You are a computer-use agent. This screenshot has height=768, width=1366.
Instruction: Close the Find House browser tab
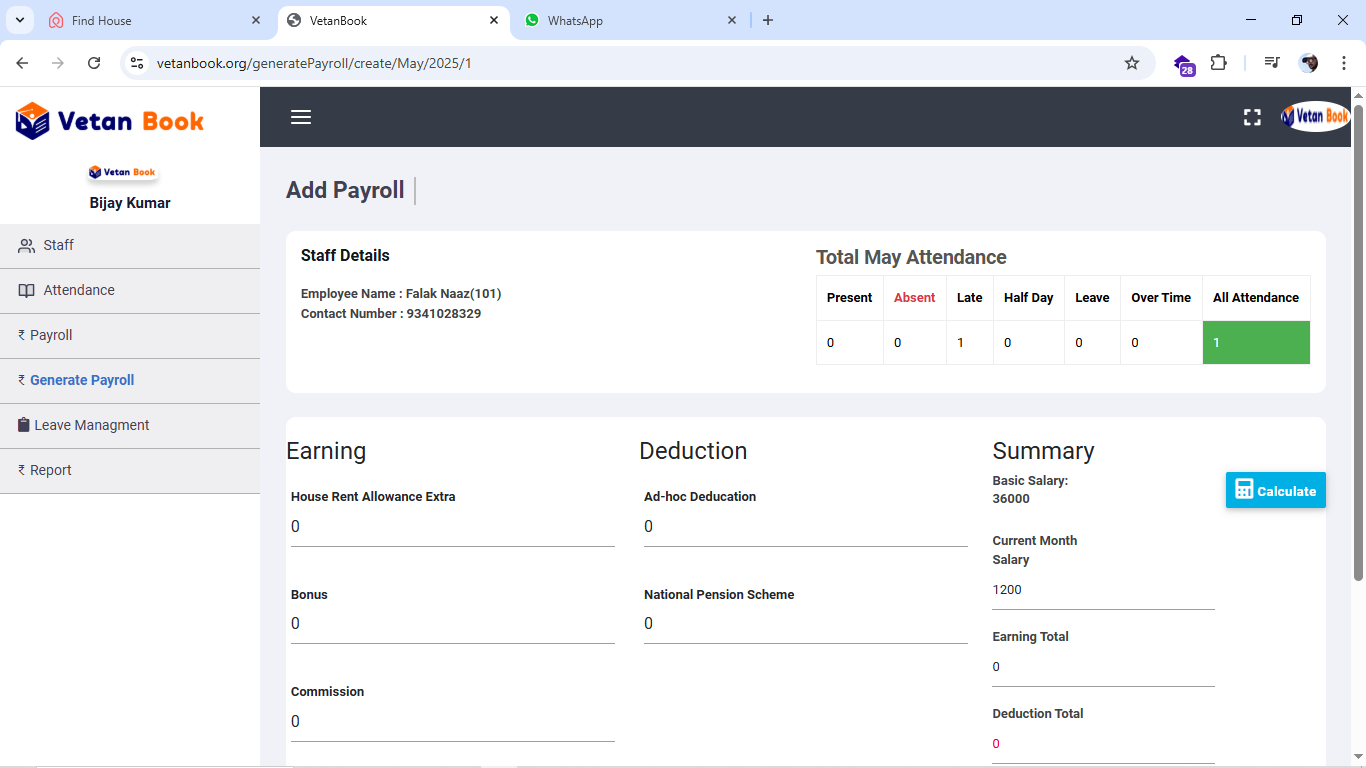click(x=256, y=20)
